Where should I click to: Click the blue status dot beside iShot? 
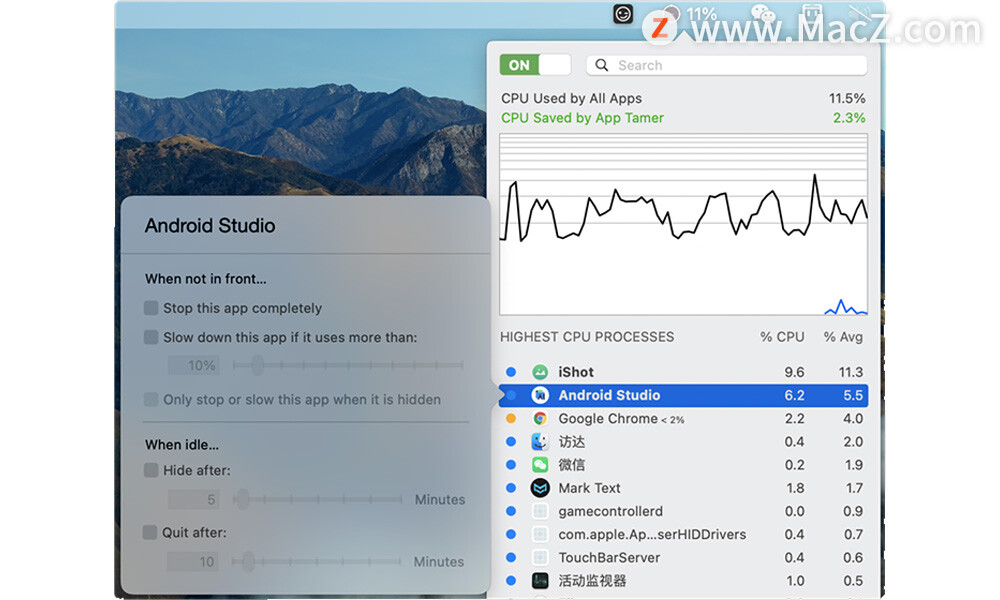[511, 372]
